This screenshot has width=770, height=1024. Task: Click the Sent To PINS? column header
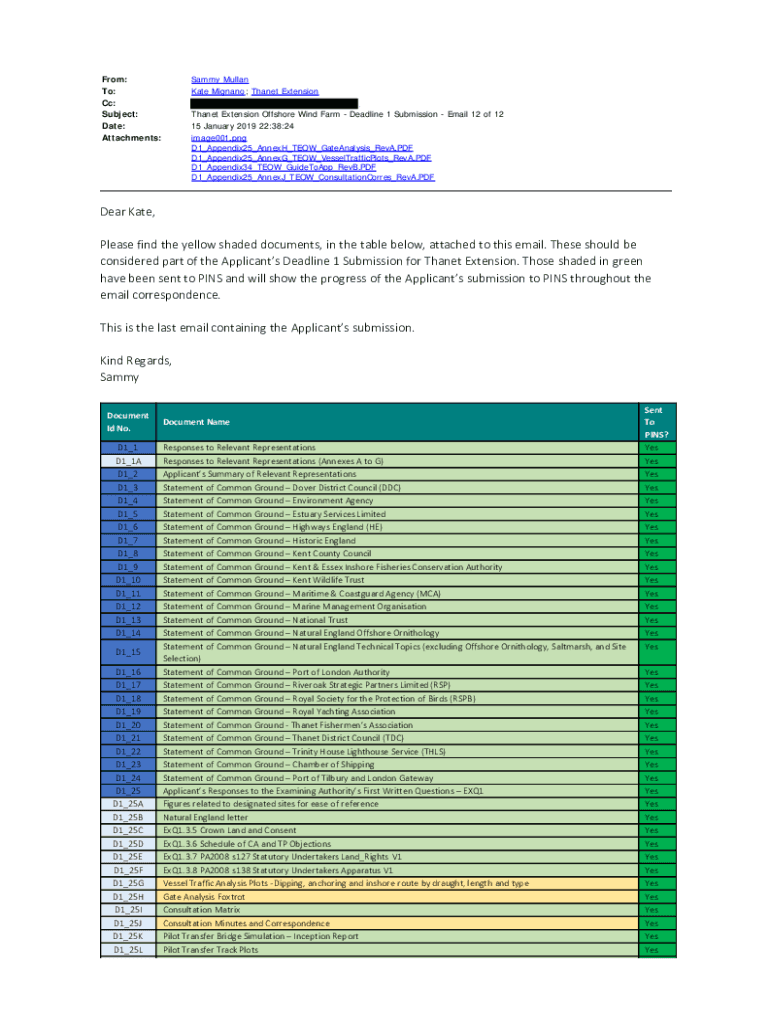coord(653,422)
